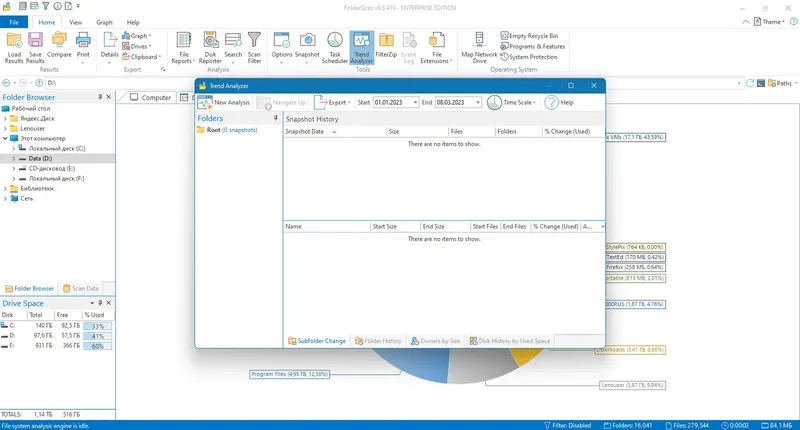Collapse the Этот компьютер tree node
The height and width of the screenshot is (430, 800).
[6, 138]
